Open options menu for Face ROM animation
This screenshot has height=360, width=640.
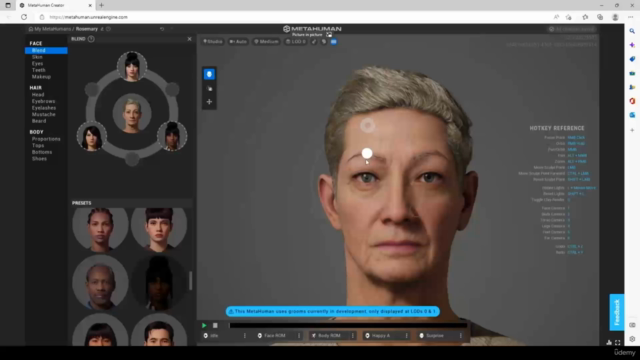tap(299, 336)
